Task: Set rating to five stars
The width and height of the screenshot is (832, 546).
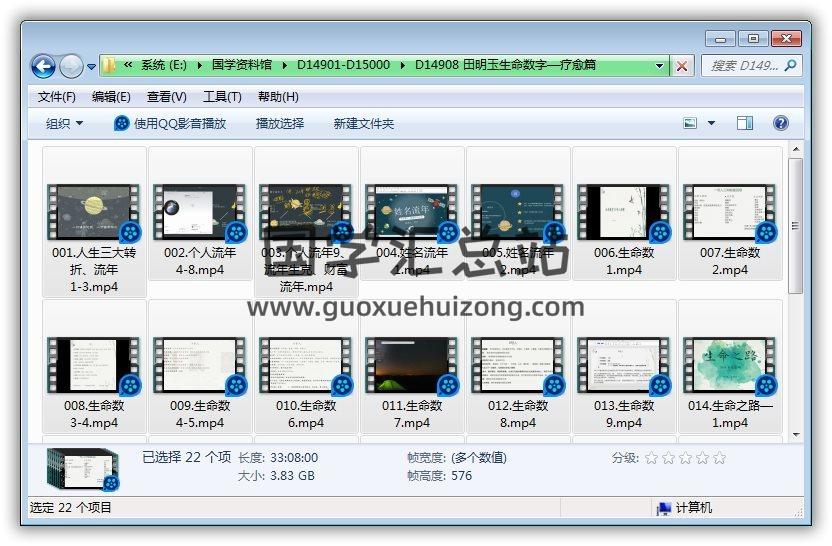Action: [x=719, y=458]
